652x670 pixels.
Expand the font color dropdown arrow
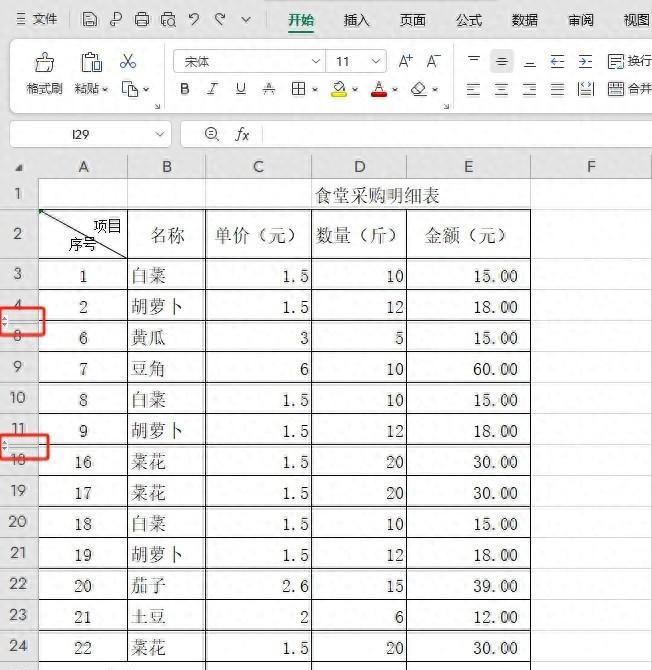tap(395, 89)
